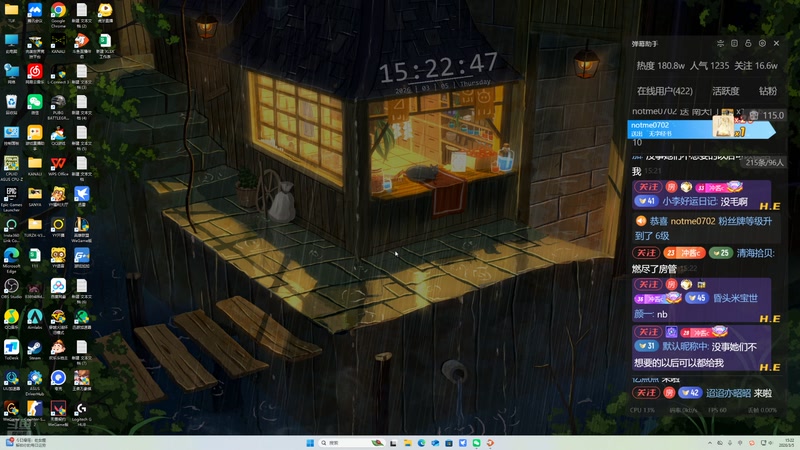Open the TUF folder on desktop
The width and height of the screenshot is (800, 450).
tap(11, 12)
